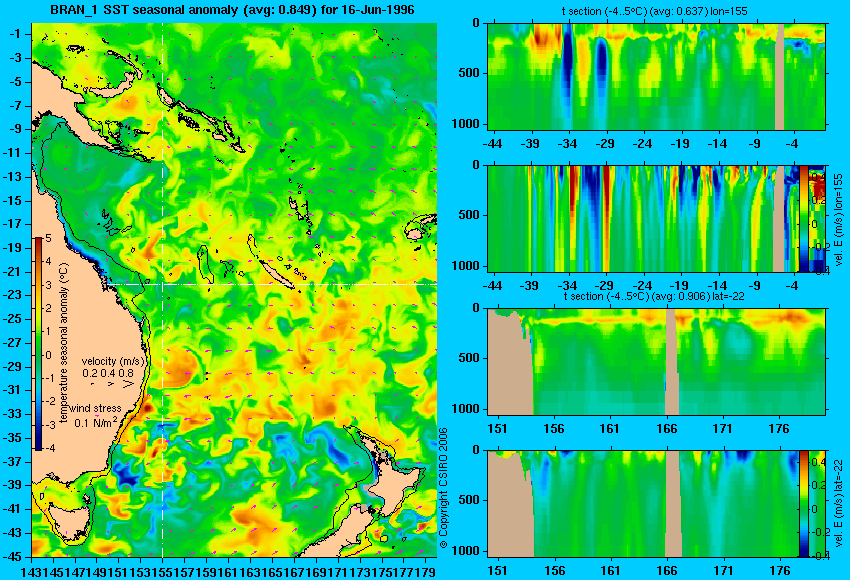
Task: Click the 't section' title for lat=-22
Action: pyautogui.click(x=654, y=297)
